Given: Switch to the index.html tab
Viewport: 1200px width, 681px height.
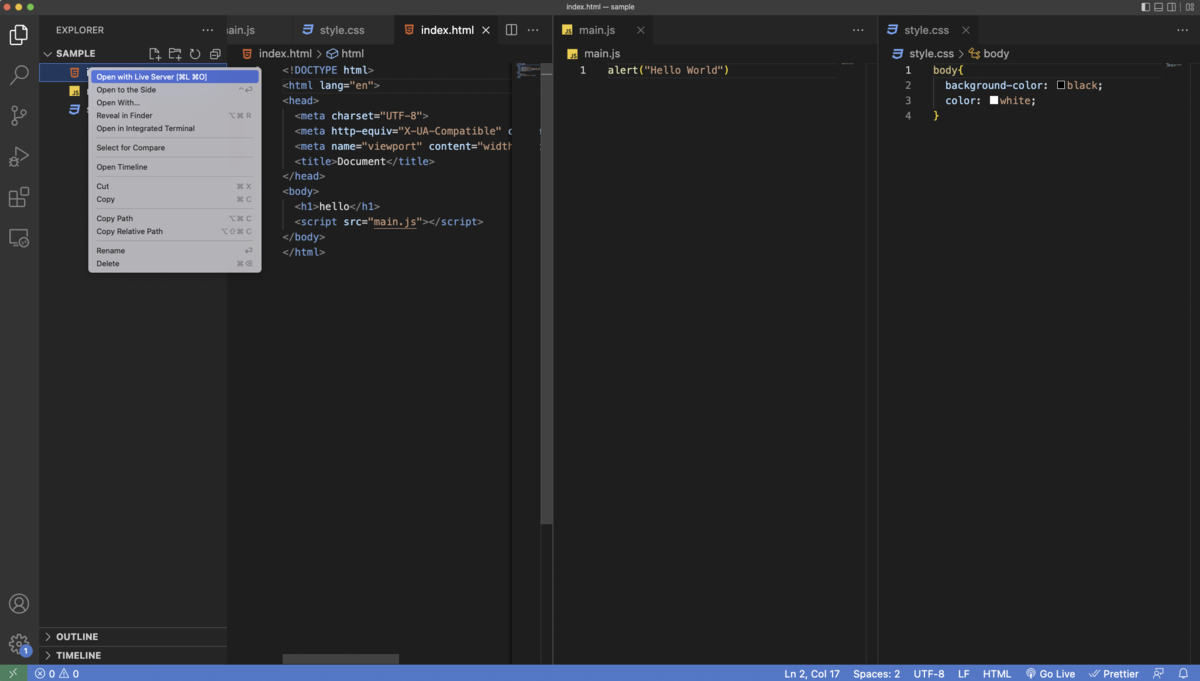Looking at the screenshot, I should [446, 30].
